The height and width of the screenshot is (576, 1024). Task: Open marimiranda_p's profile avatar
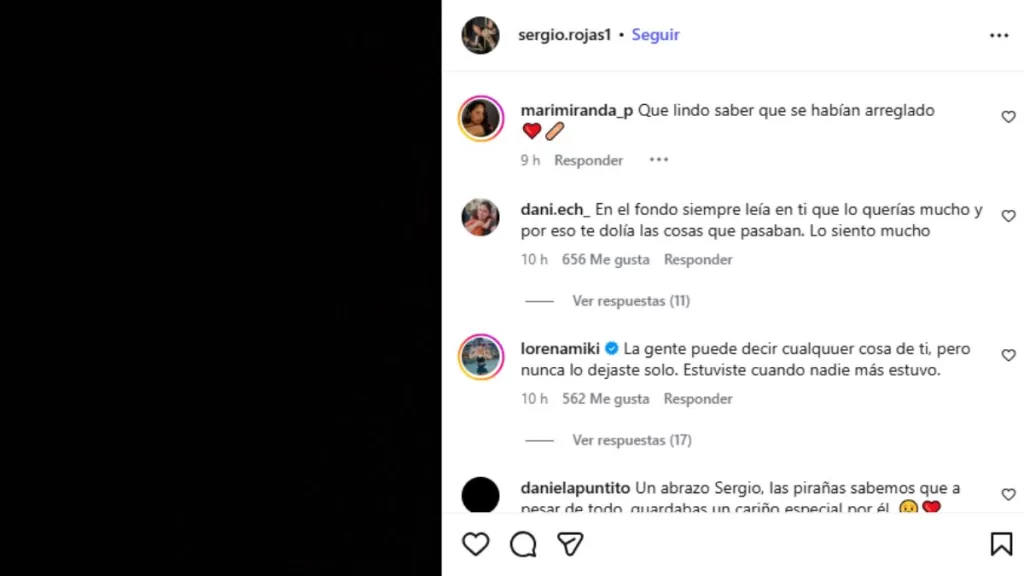coord(481,118)
